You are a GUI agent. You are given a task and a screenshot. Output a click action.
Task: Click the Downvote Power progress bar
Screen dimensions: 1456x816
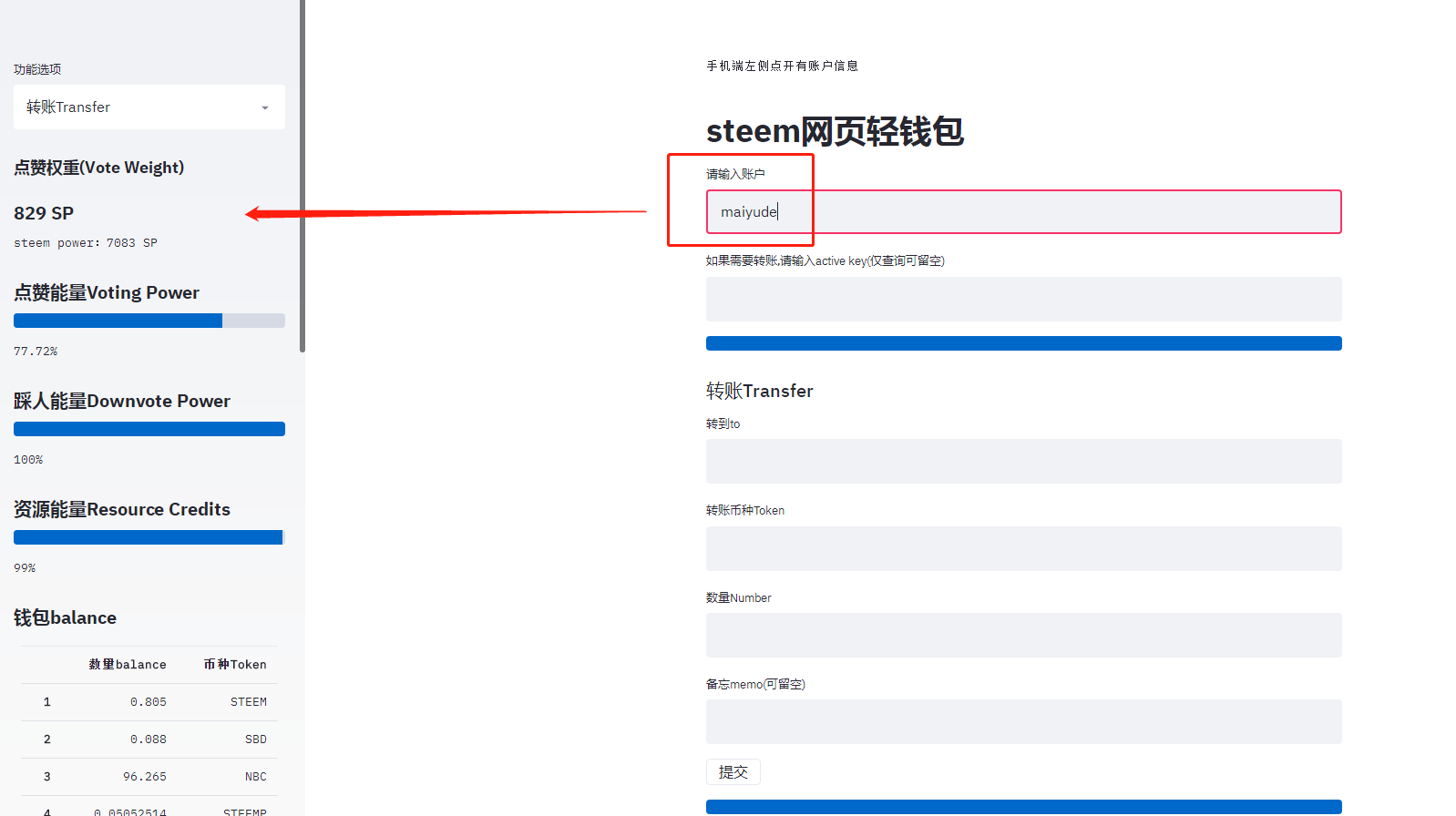[149, 429]
